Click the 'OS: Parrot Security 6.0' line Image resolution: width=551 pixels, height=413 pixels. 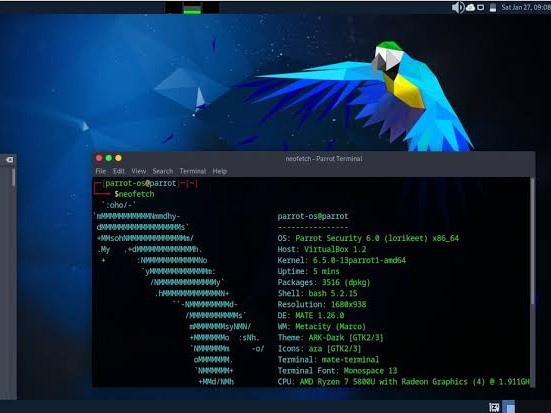click(x=368, y=238)
